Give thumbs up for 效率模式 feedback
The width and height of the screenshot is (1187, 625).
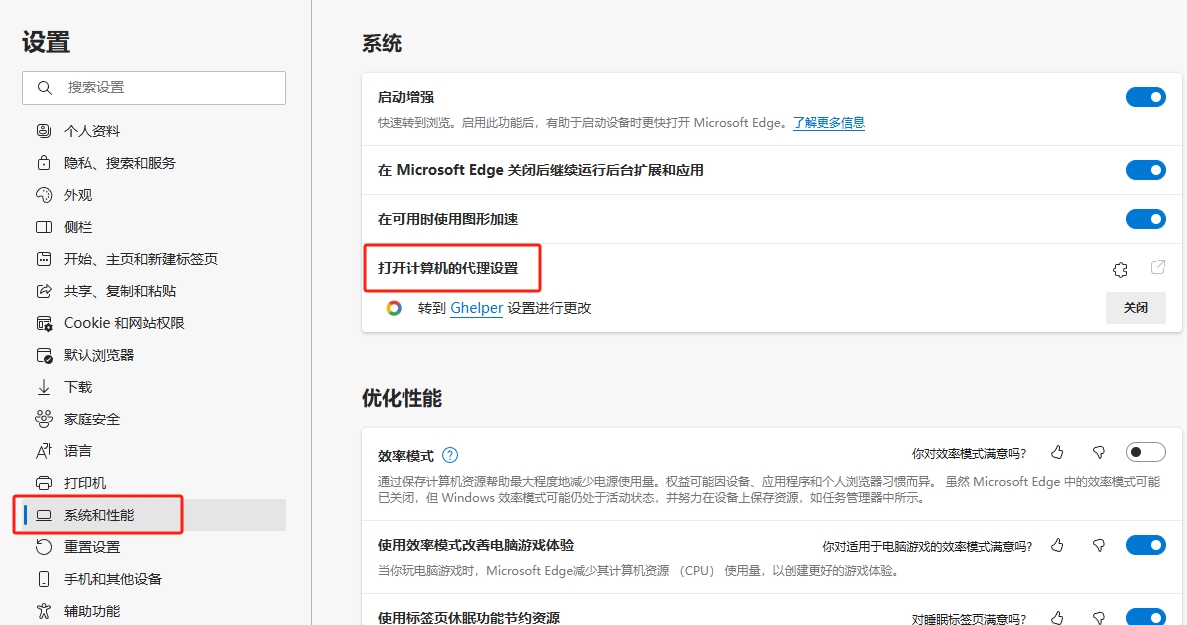click(x=1058, y=452)
